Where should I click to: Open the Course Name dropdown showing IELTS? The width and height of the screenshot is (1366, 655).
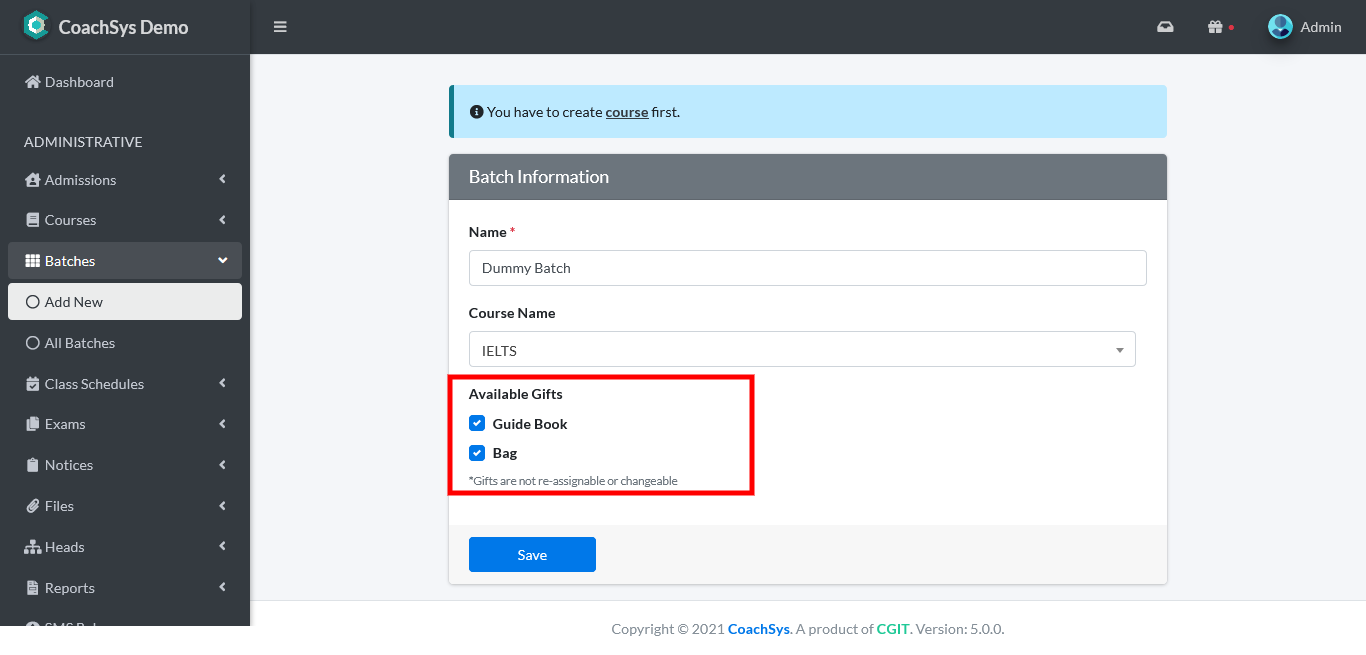click(801, 350)
